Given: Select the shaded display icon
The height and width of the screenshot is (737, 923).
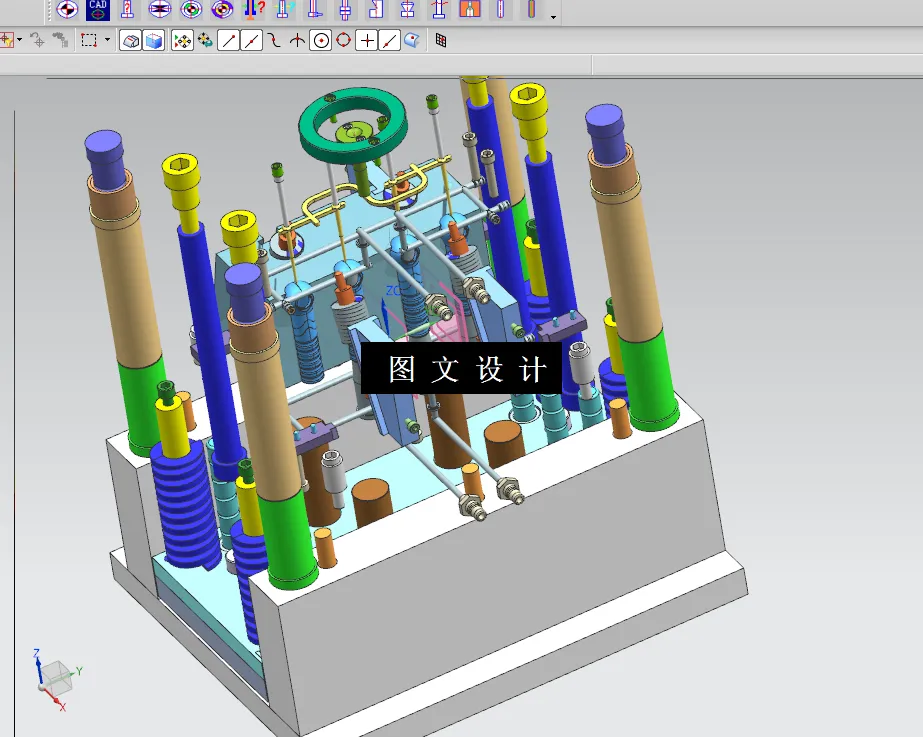Looking at the screenshot, I should pyautogui.click(x=155, y=41).
